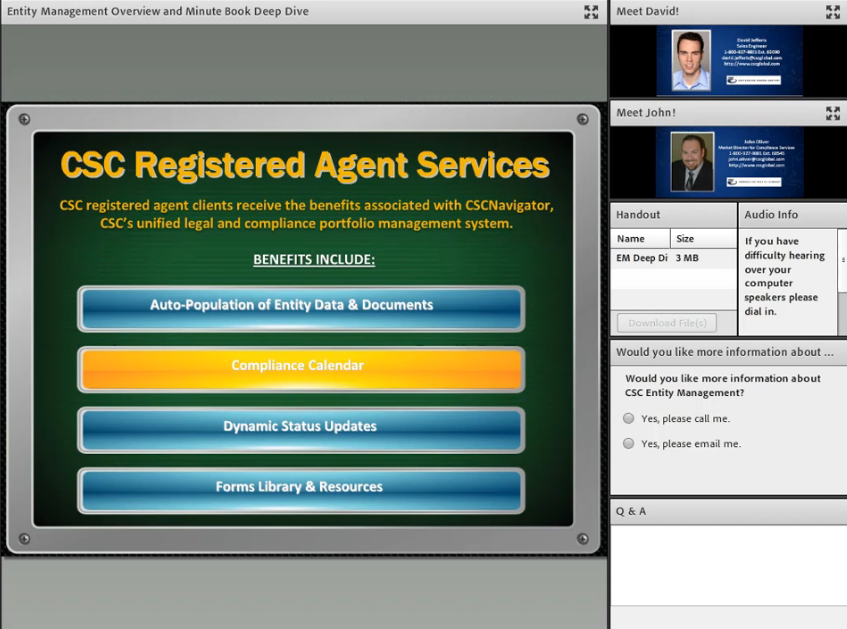847x629 pixels.
Task: Select the EM Deep Di handout file row
Action: (674, 258)
